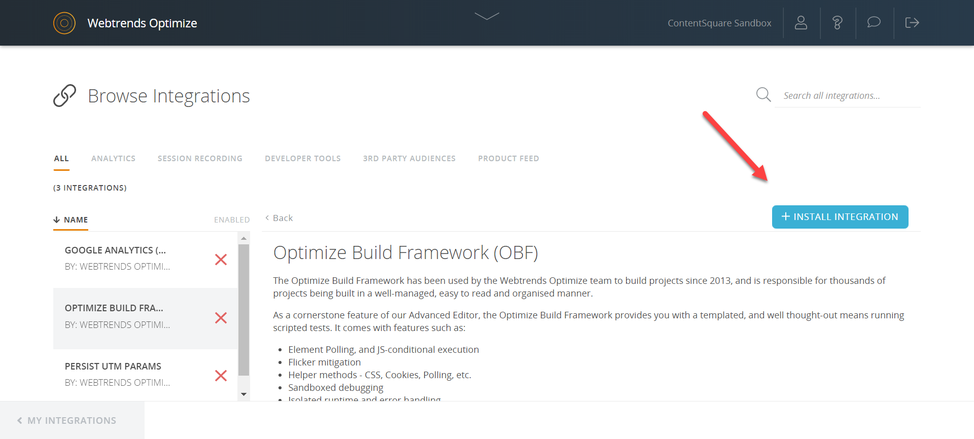Screen dimensions: 974x439
Task: Open the help question mark icon
Action: (x=837, y=23)
